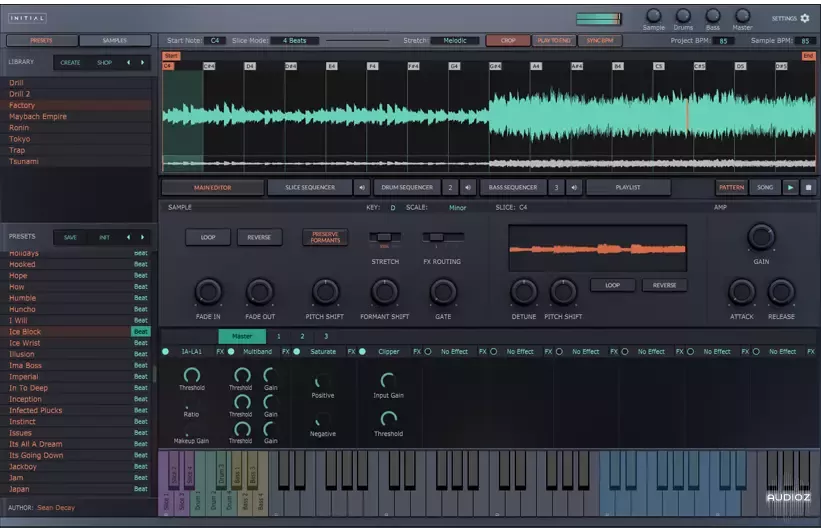Select the Master FX tab

click(x=242, y=336)
